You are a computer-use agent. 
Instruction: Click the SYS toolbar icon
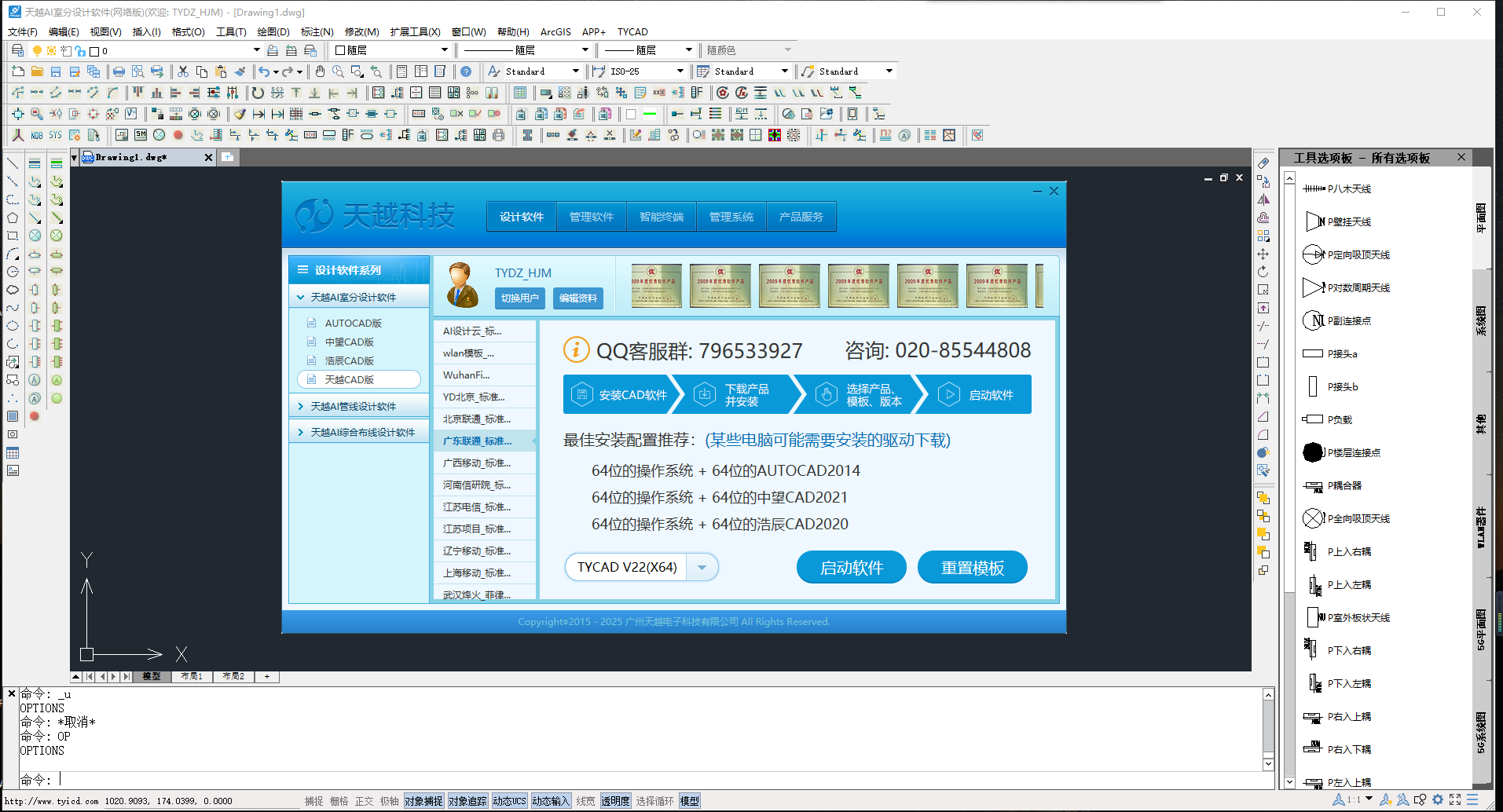click(55, 135)
